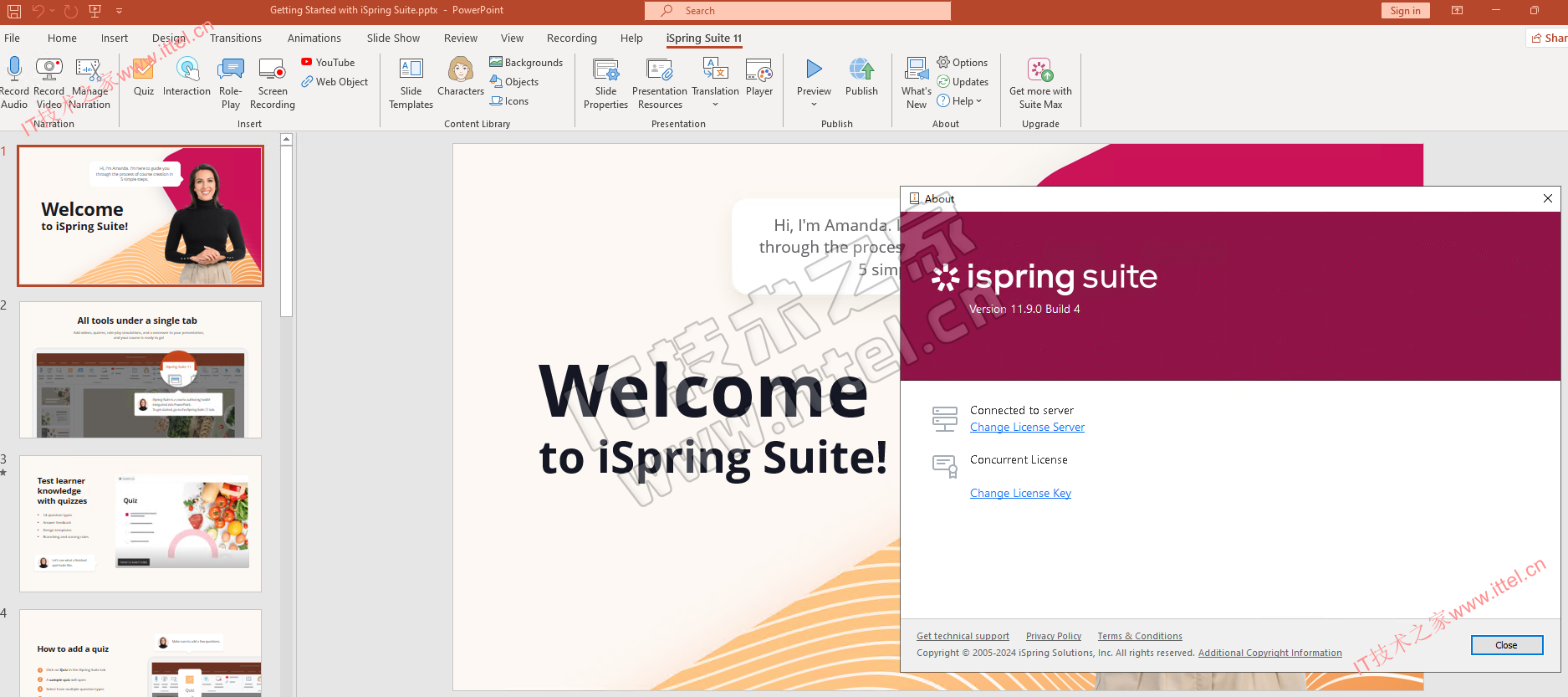Click Change License Server link
1568x697 pixels.
[1027, 427]
